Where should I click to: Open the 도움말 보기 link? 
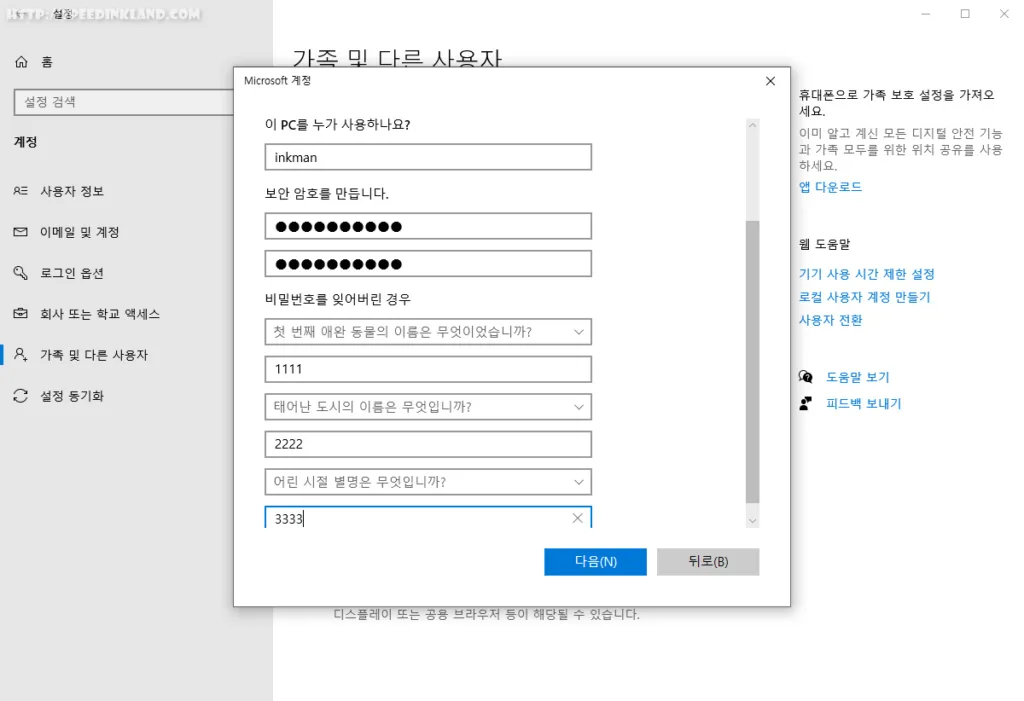click(x=857, y=377)
